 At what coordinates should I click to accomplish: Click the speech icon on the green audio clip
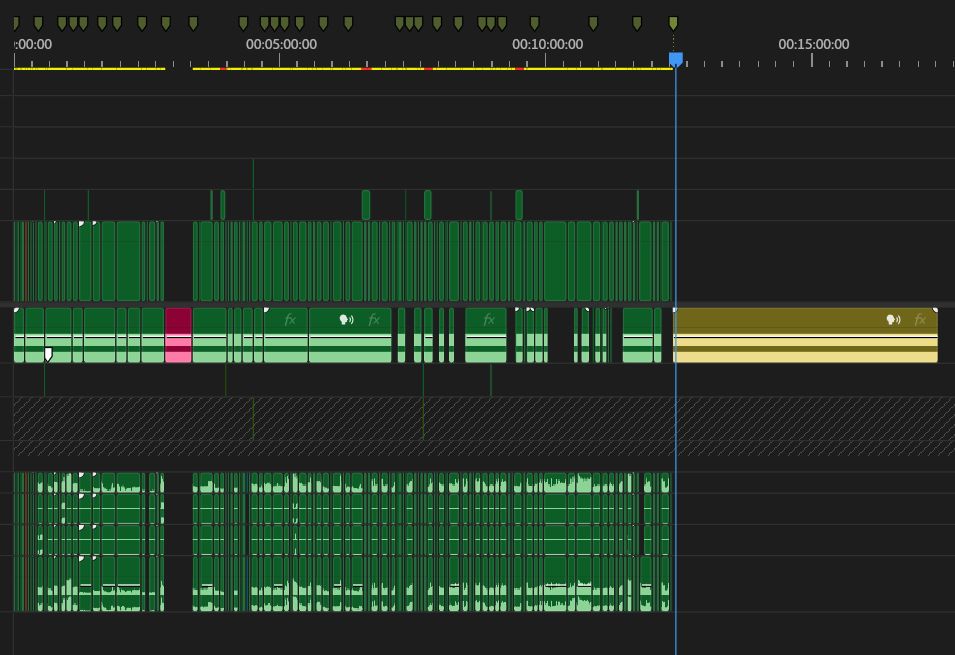point(346,319)
